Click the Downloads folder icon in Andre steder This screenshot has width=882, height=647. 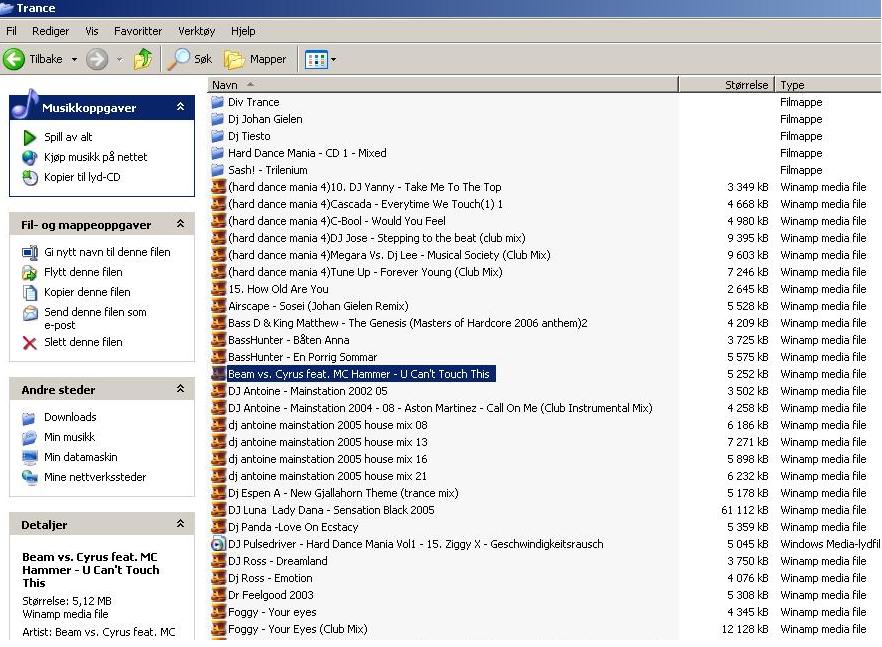click(29, 418)
